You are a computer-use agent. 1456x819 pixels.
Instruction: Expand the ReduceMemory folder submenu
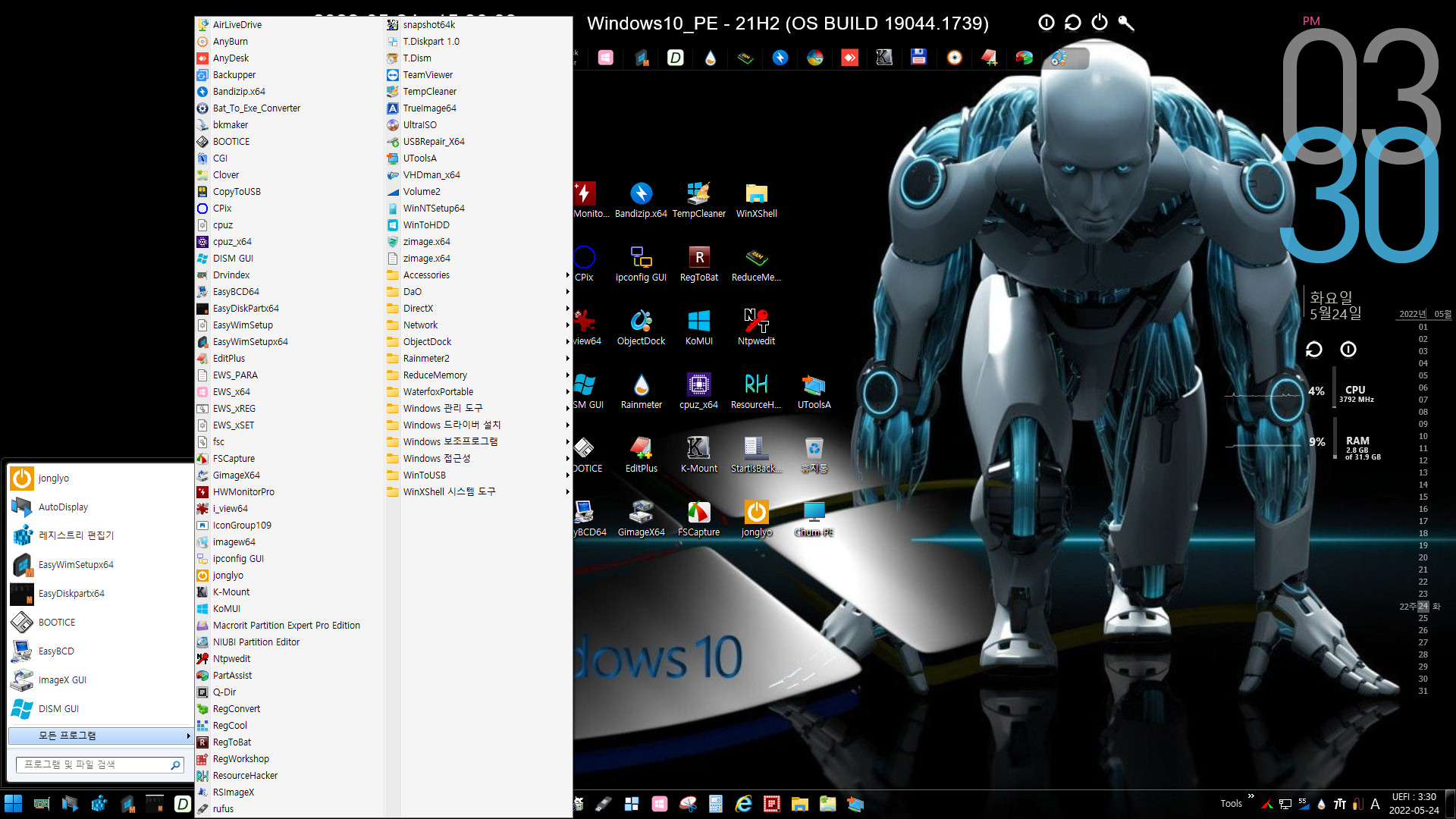click(x=479, y=375)
